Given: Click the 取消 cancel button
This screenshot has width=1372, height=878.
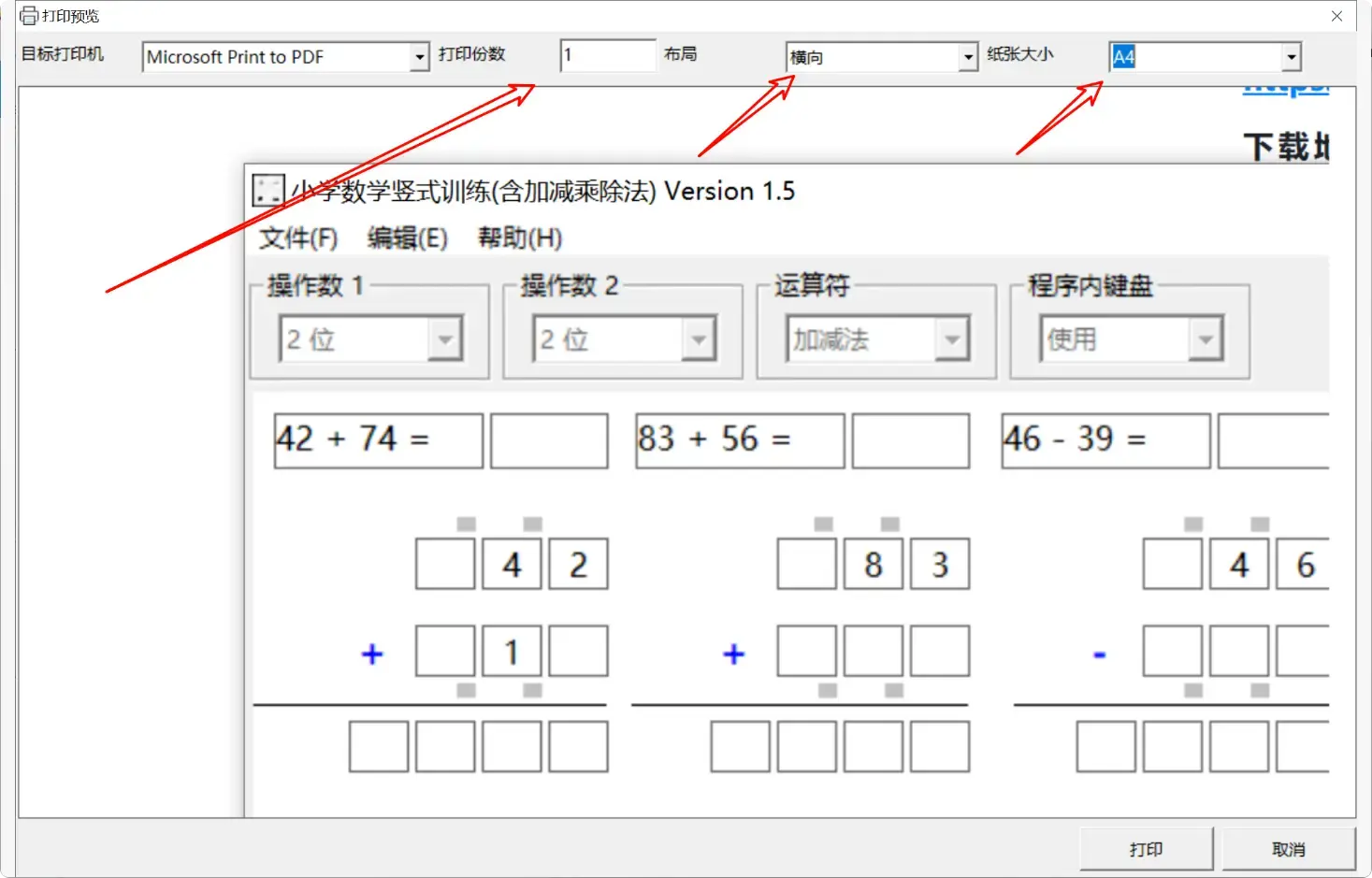Looking at the screenshot, I should coord(1290,848).
